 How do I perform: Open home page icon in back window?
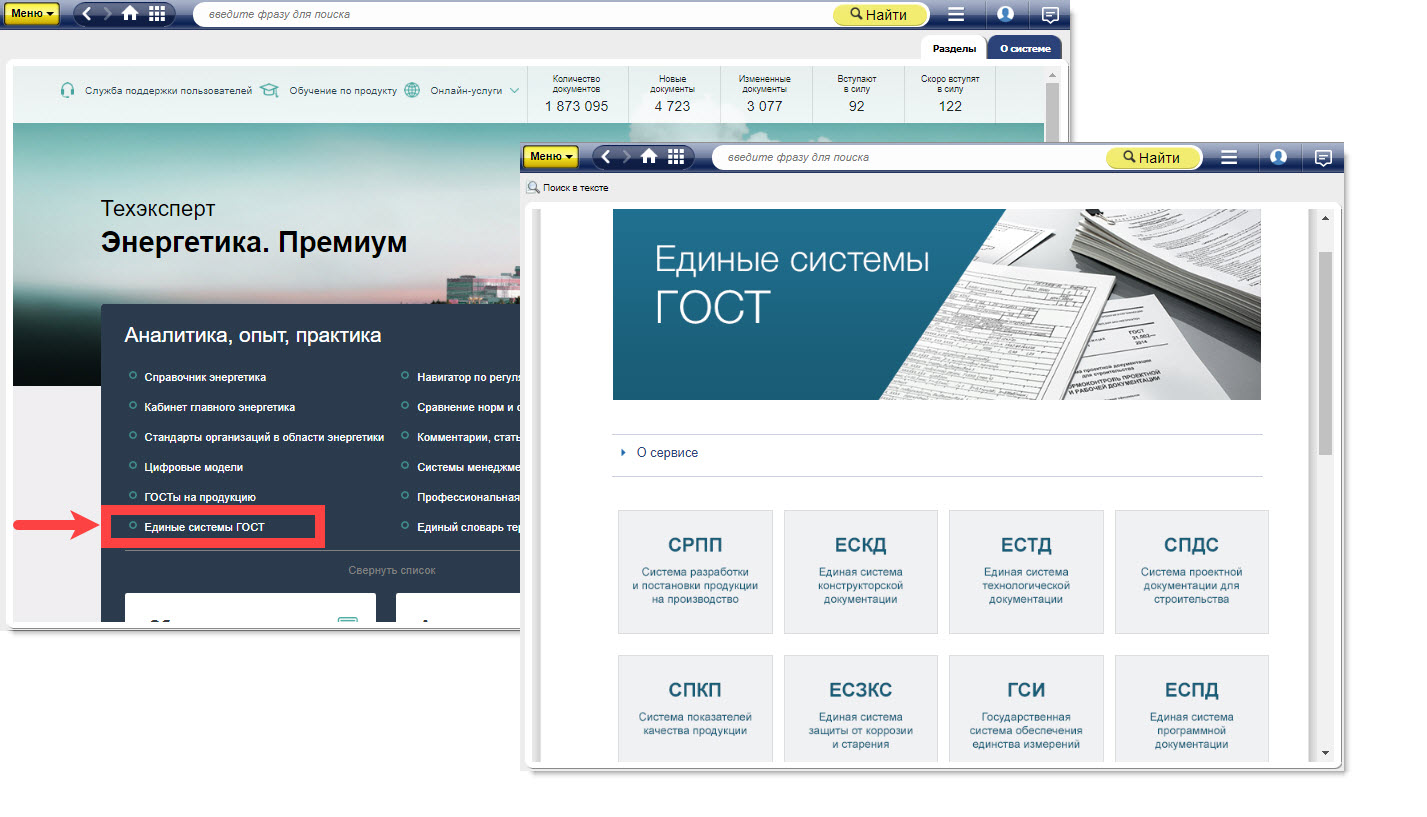130,14
